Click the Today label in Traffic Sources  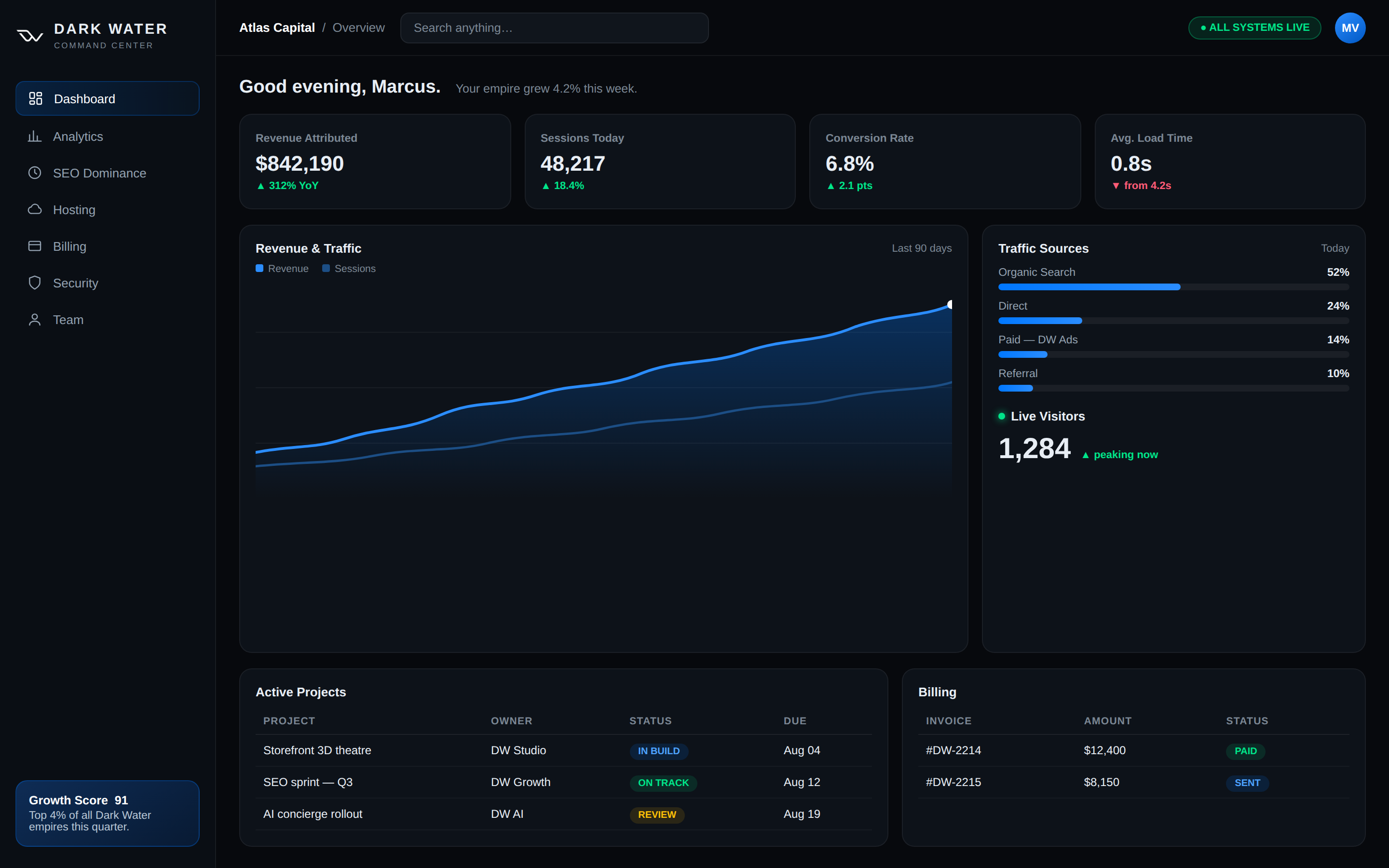tap(1335, 248)
